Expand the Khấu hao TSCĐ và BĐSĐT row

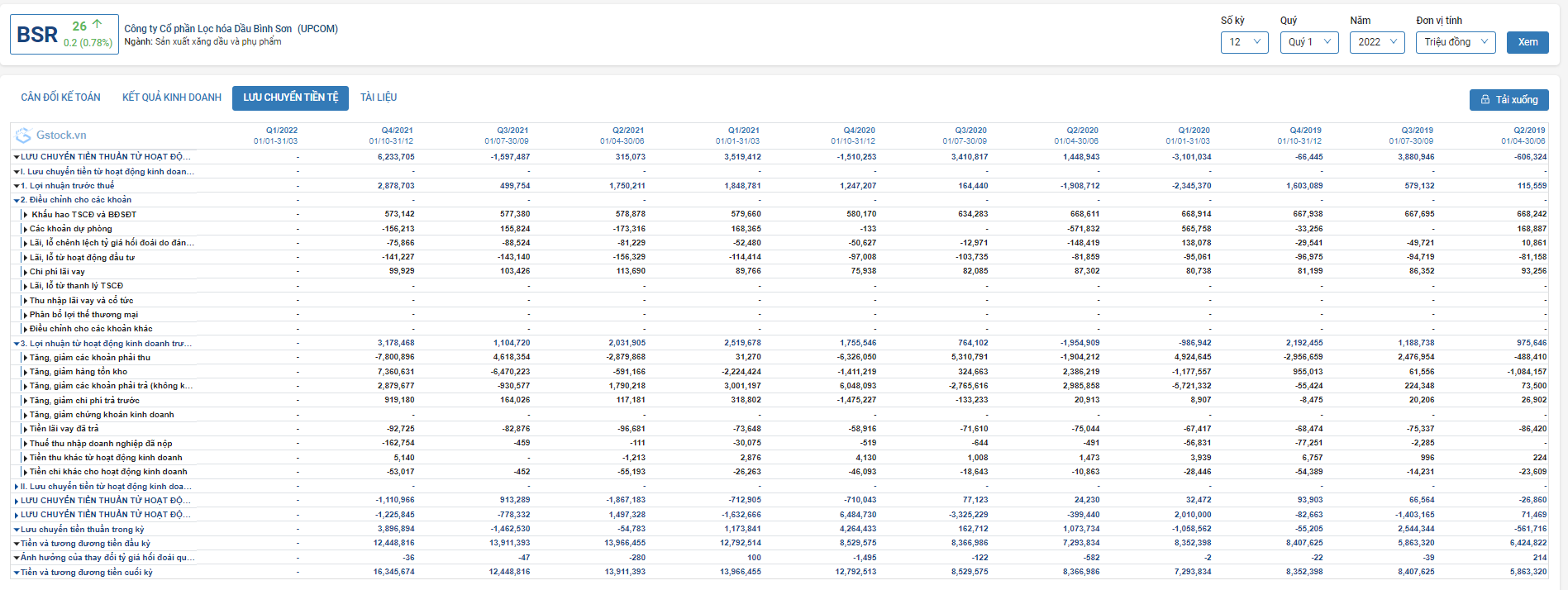click(x=26, y=215)
